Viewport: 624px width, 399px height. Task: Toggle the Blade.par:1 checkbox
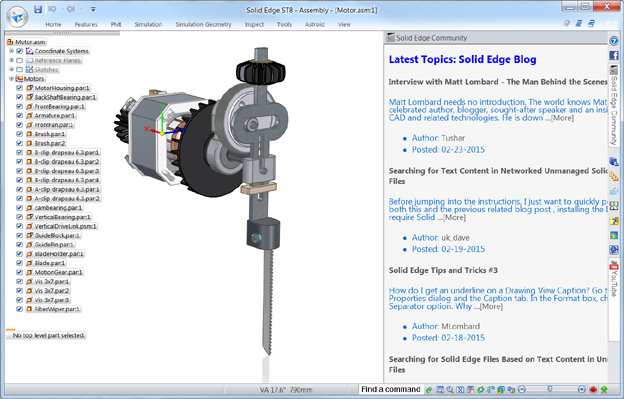(x=20, y=263)
